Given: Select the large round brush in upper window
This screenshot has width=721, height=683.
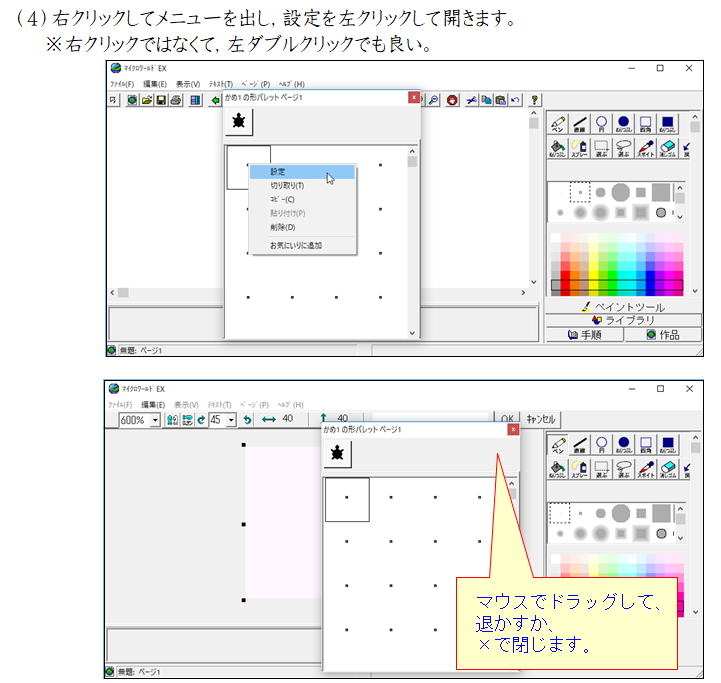Looking at the screenshot, I should click(x=620, y=192).
